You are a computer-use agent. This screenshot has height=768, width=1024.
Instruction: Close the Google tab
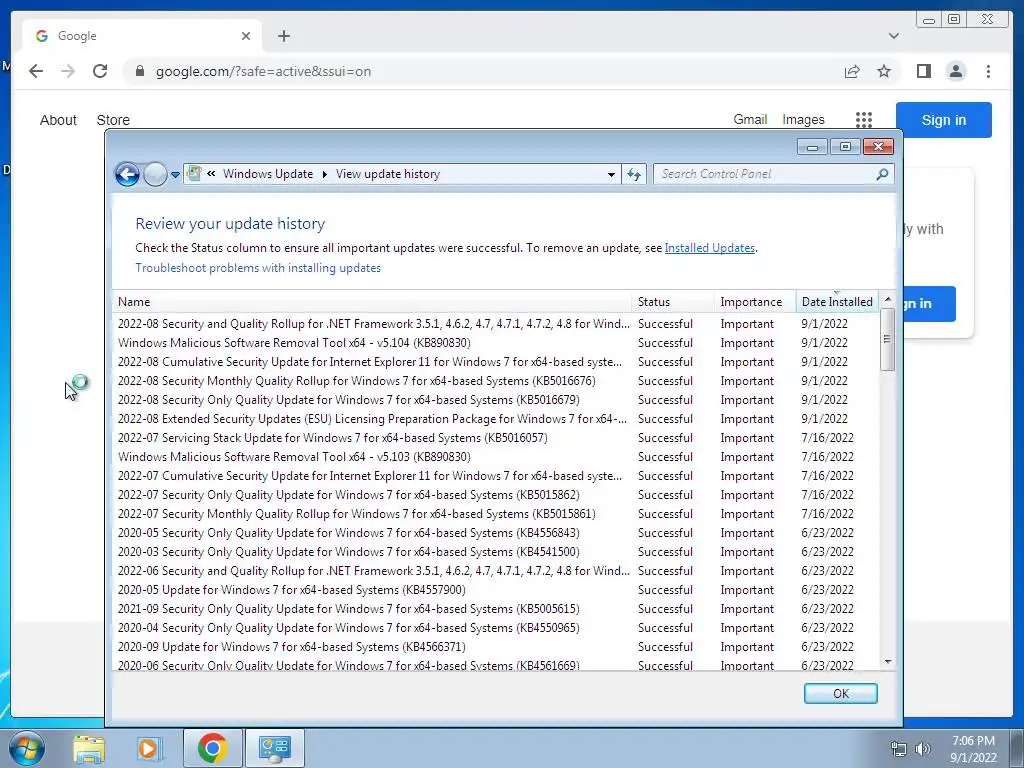pyautogui.click(x=246, y=36)
